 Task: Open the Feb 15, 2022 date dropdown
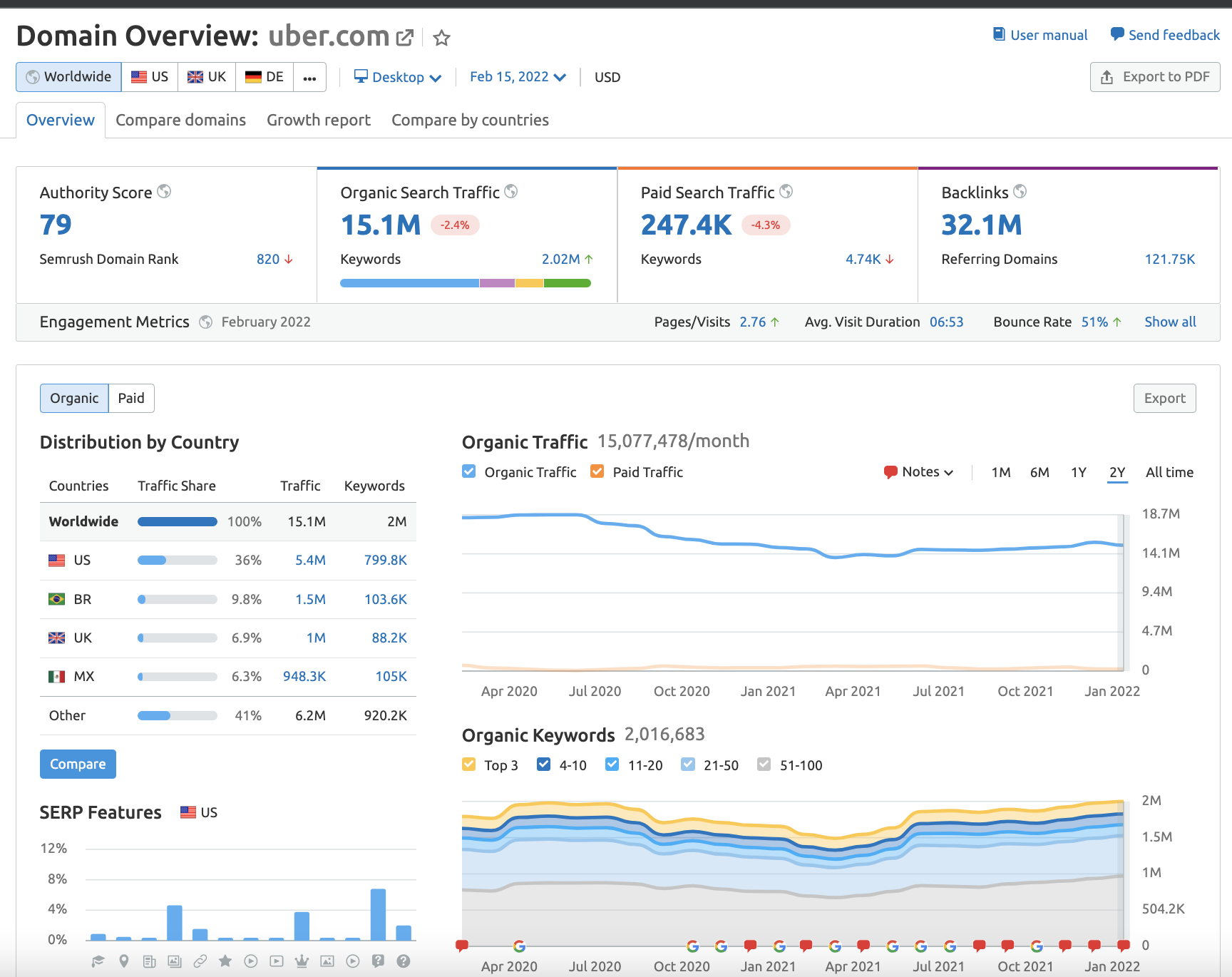518,77
